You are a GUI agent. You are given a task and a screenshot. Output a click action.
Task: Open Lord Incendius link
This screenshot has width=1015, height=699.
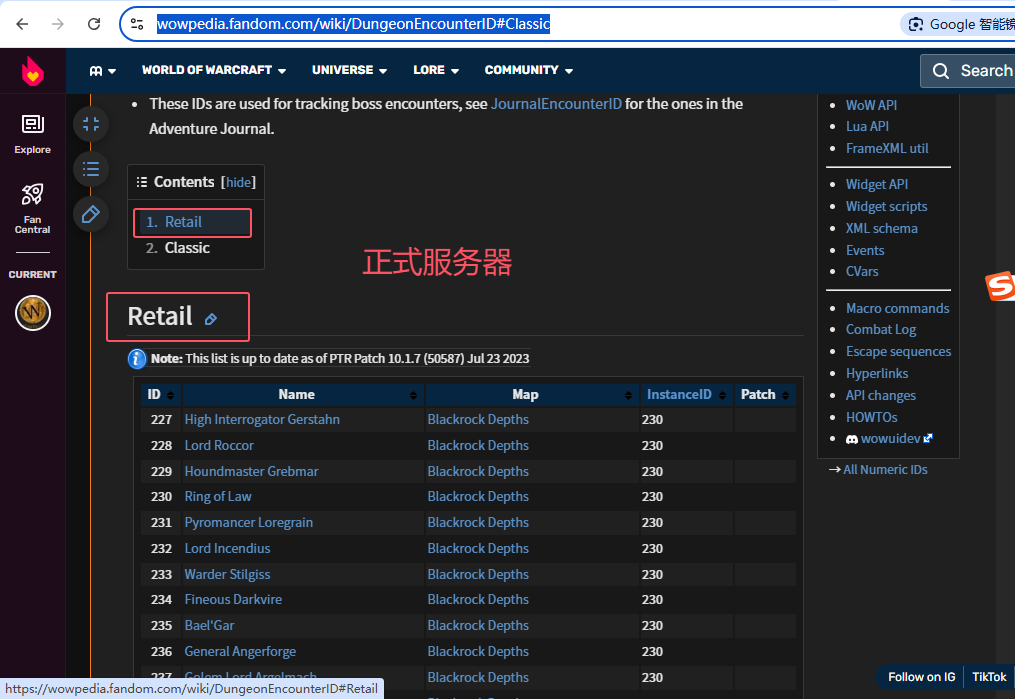tap(227, 548)
